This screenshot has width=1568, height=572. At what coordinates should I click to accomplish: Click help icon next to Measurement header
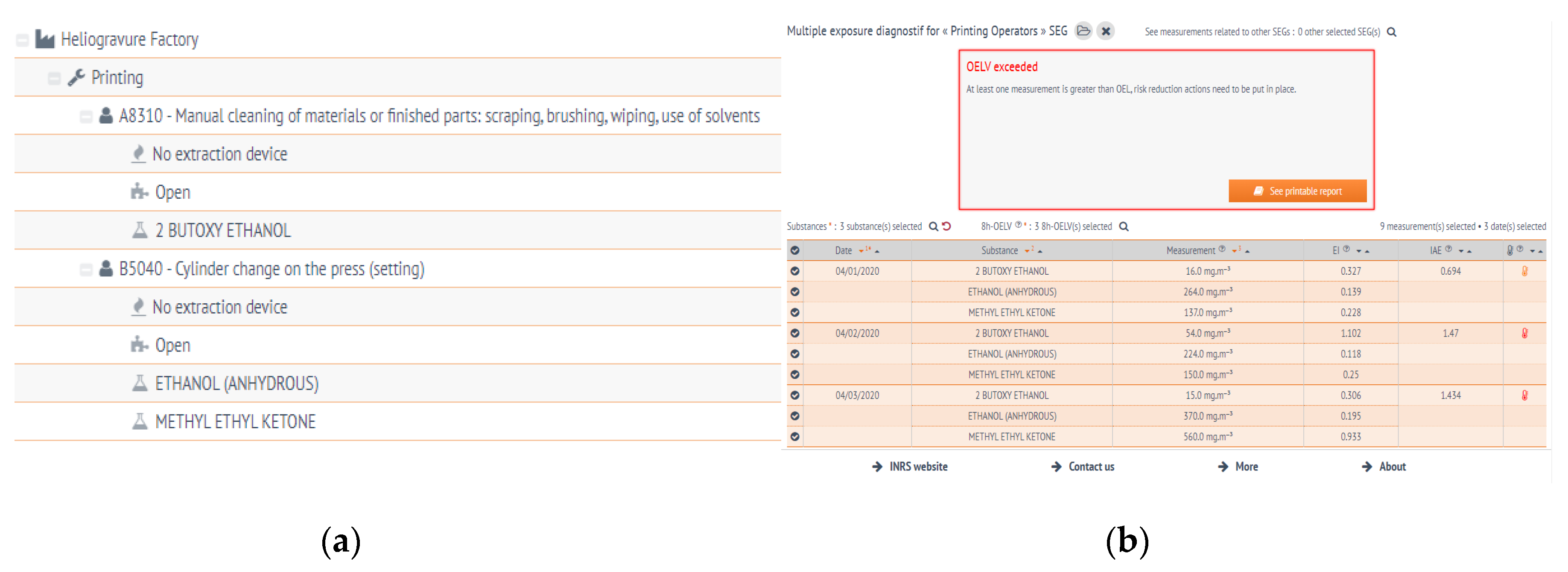tap(1222, 248)
